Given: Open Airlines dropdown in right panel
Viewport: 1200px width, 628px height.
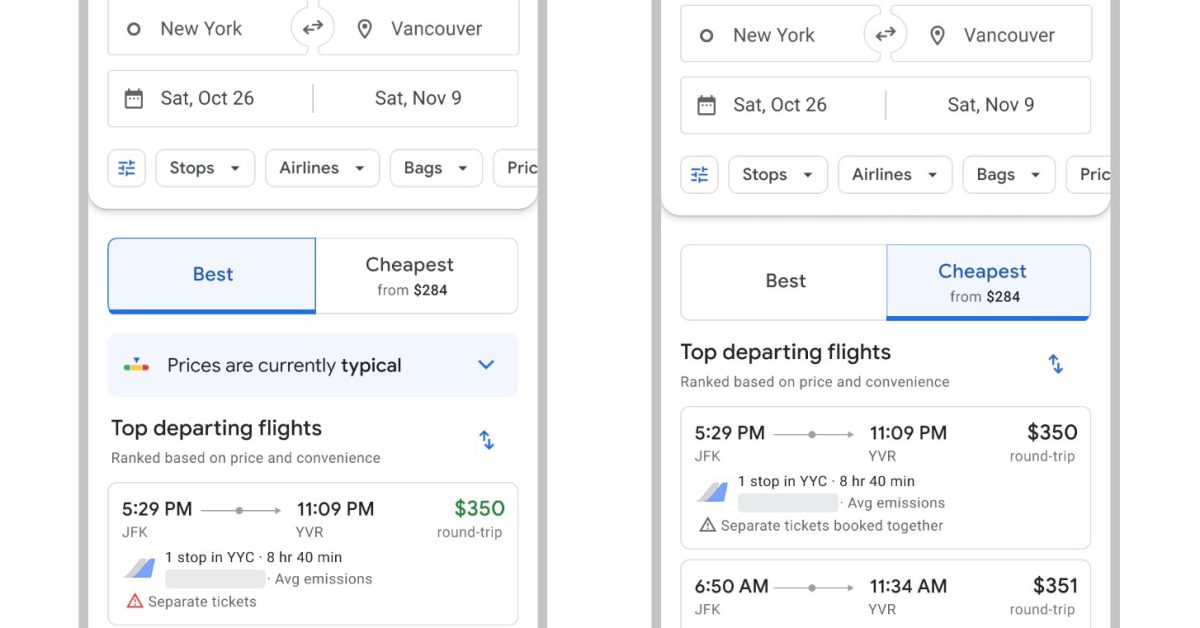Looking at the screenshot, I should (x=895, y=175).
